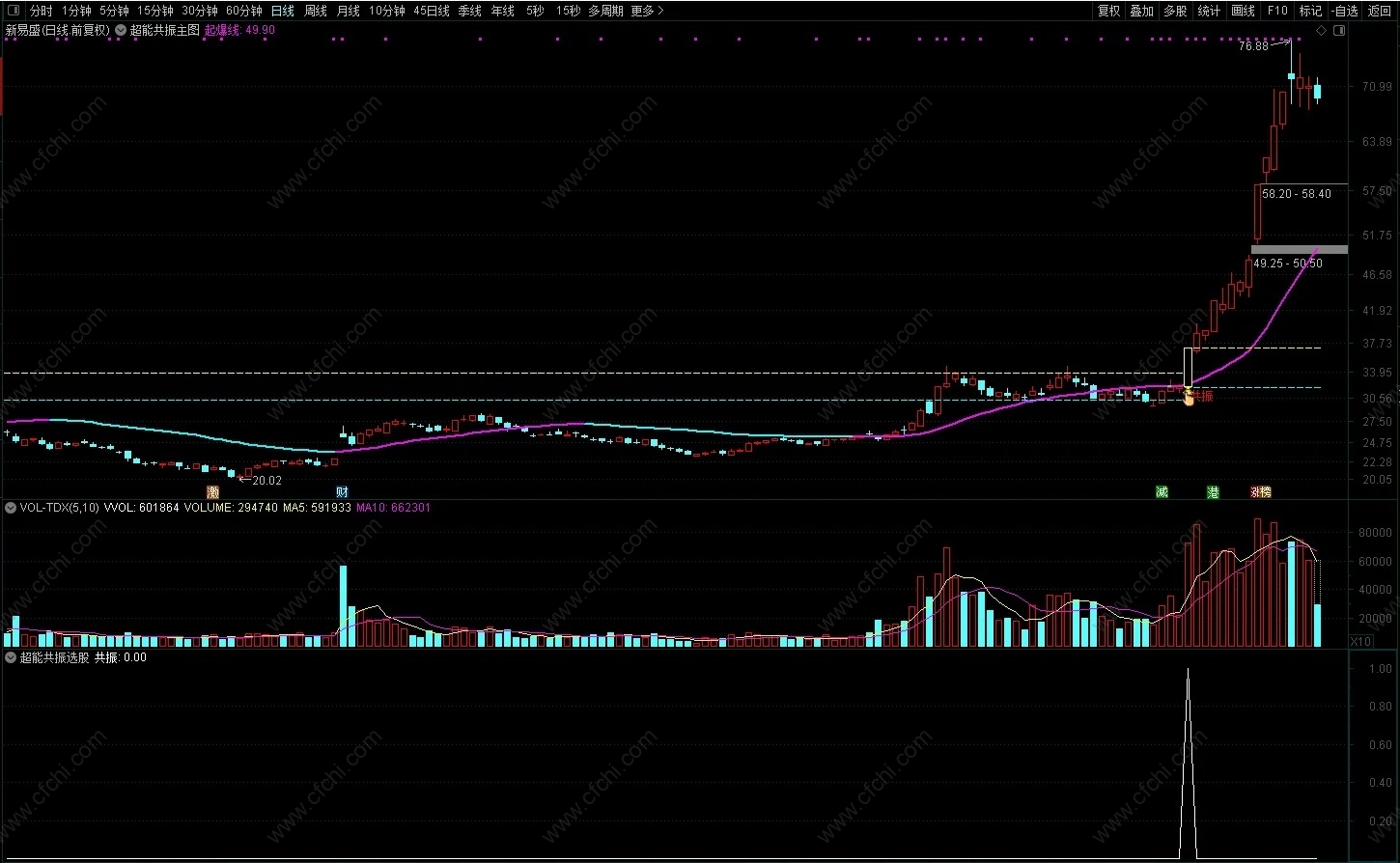Switch to 5分钟 period
The height and width of the screenshot is (863, 1400).
point(114,12)
